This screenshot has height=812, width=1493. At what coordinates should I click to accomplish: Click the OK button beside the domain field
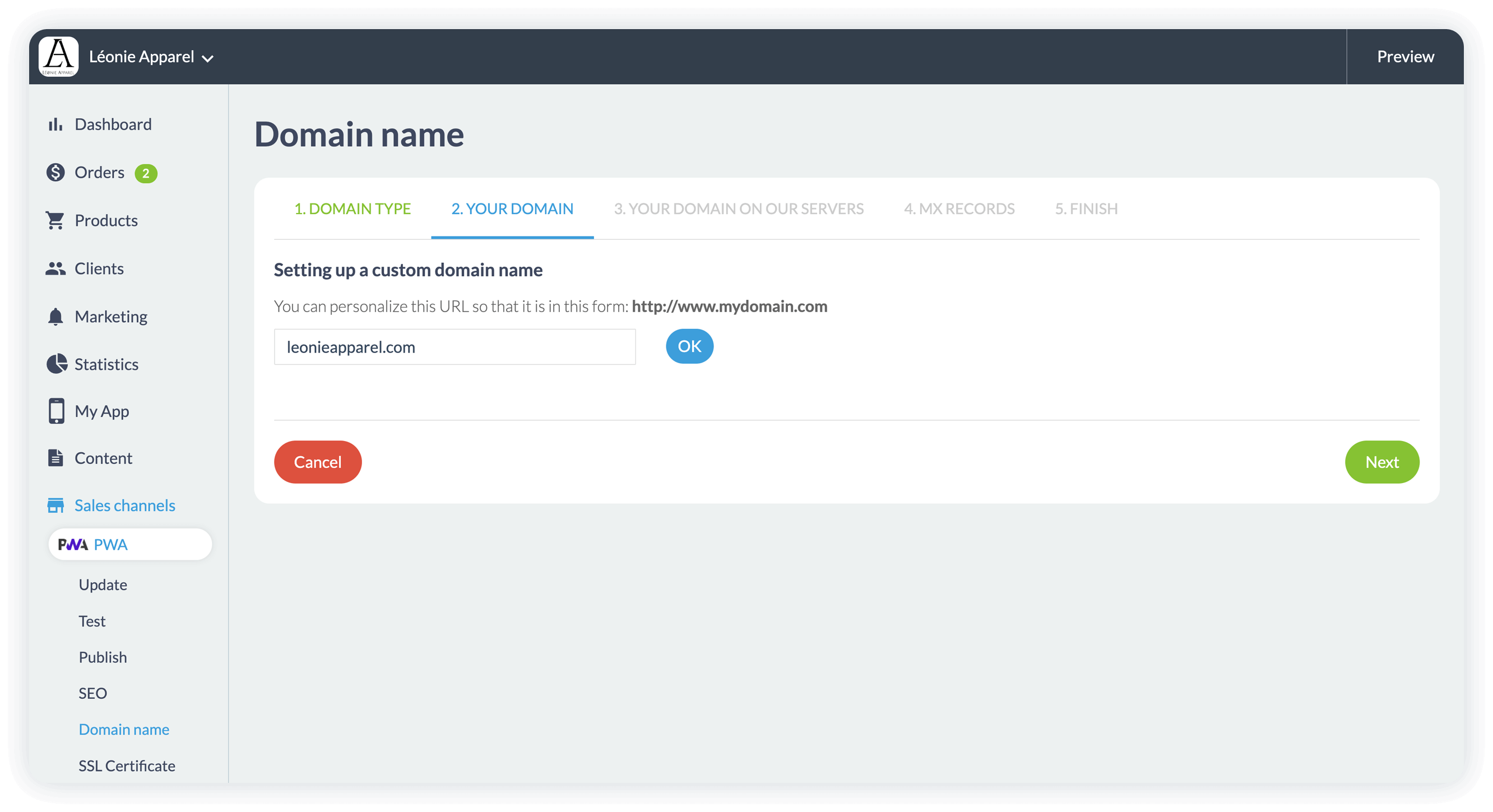pyautogui.click(x=689, y=346)
